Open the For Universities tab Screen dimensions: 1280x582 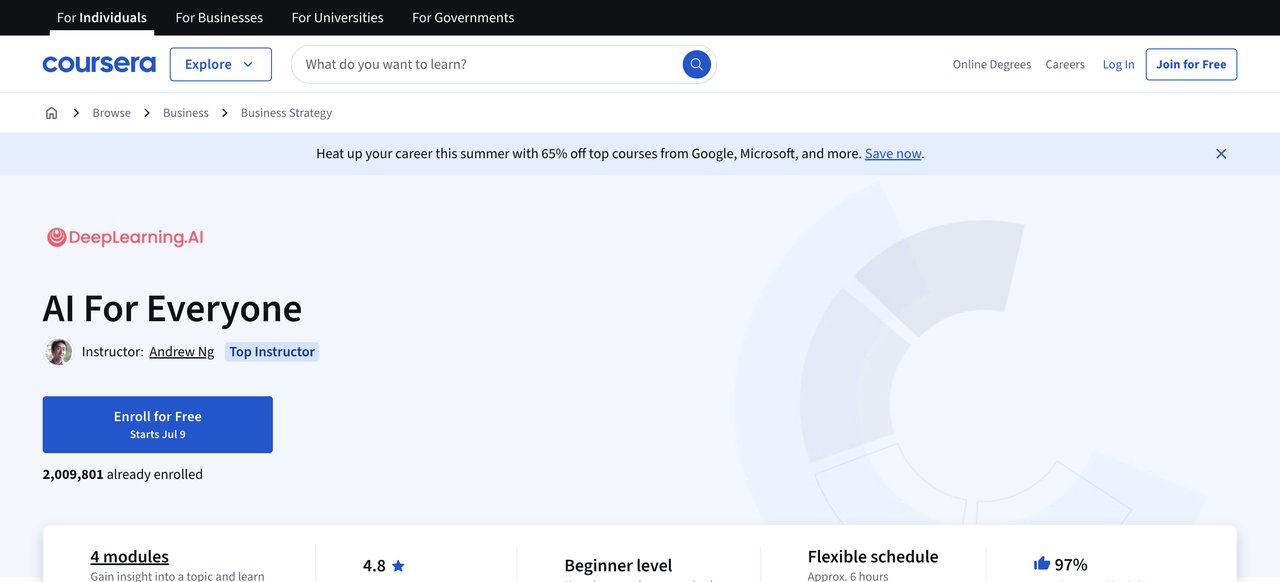(x=337, y=18)
